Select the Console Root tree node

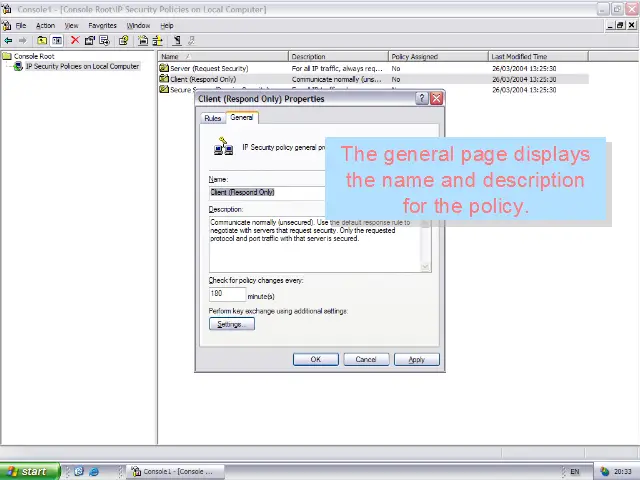coord(33,57)
